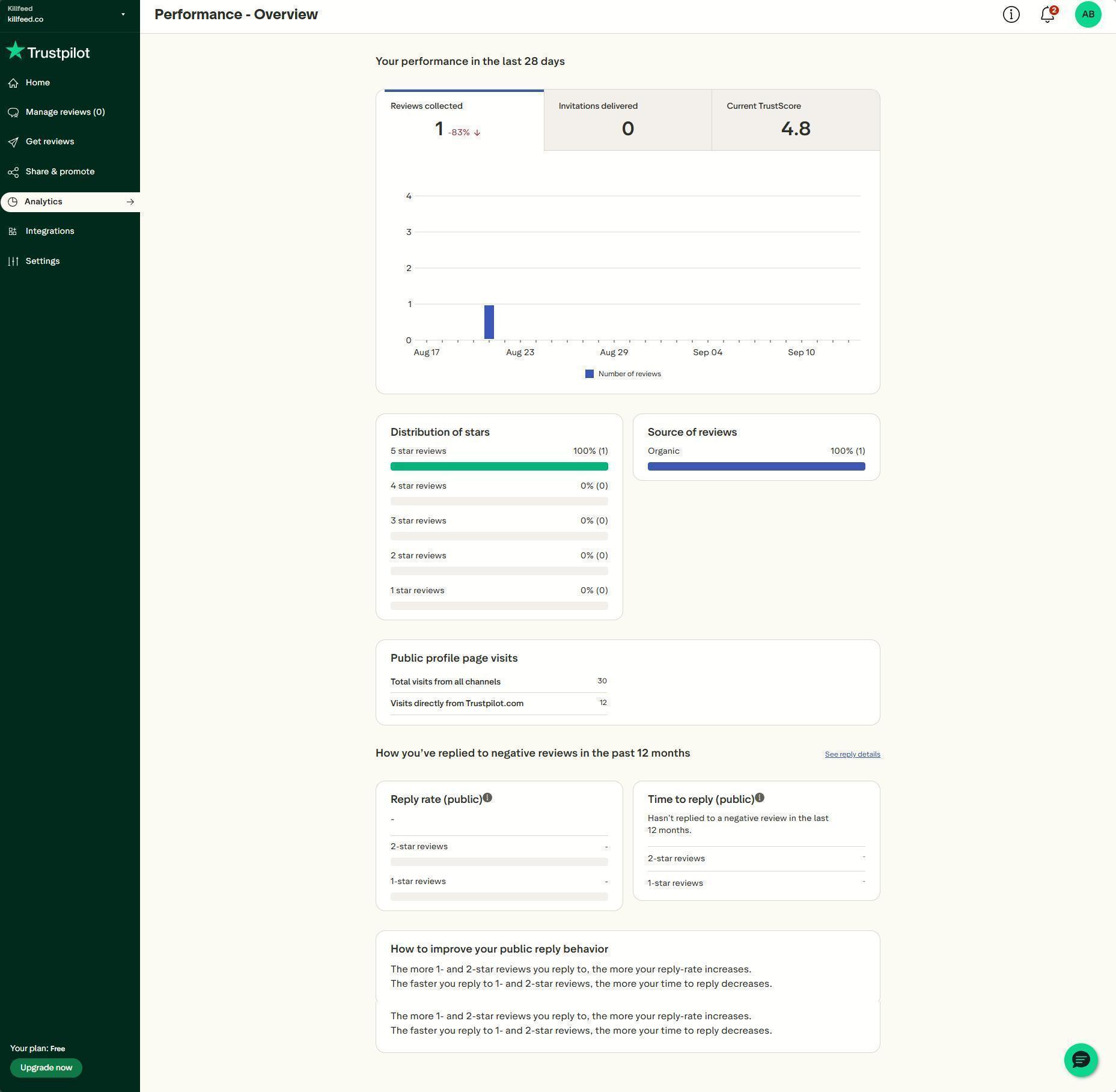The height and width of the screenshot is (1092, 1116).
Task: Click the 4 star reviews empty bar
Action: pyautogui.click(x=499, y=501)
